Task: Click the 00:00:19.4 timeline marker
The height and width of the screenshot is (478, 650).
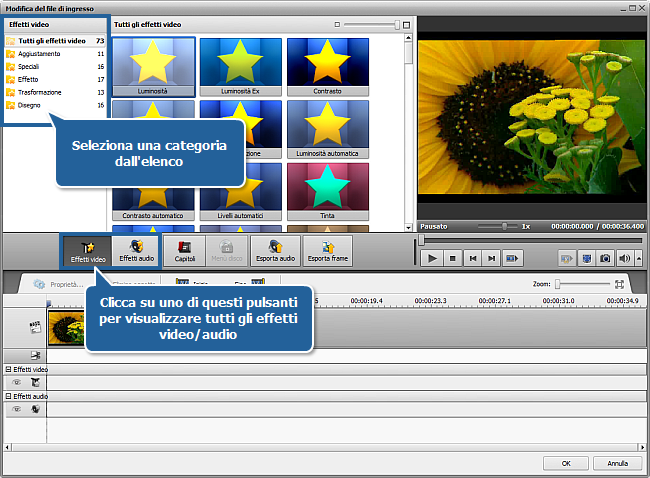Action: 366,301
